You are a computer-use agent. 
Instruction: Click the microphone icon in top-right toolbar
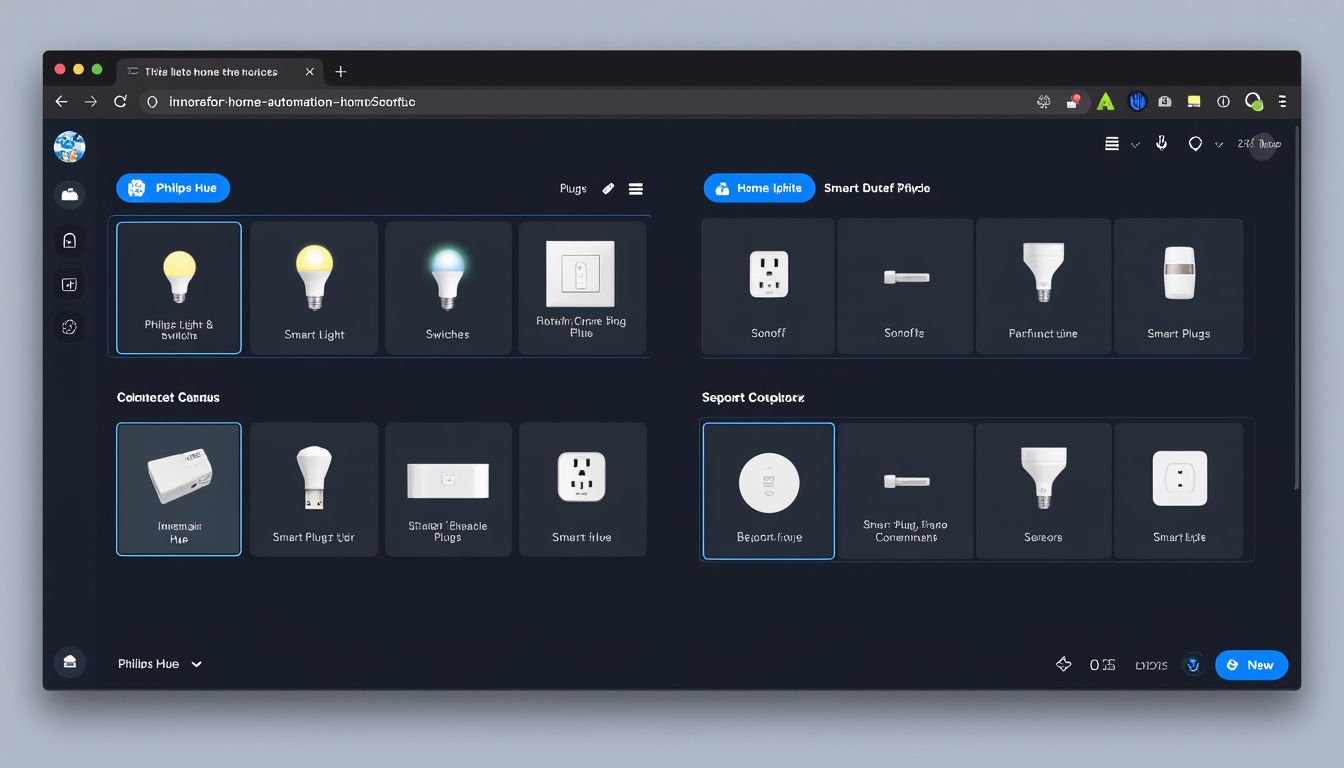(1162, 143)
